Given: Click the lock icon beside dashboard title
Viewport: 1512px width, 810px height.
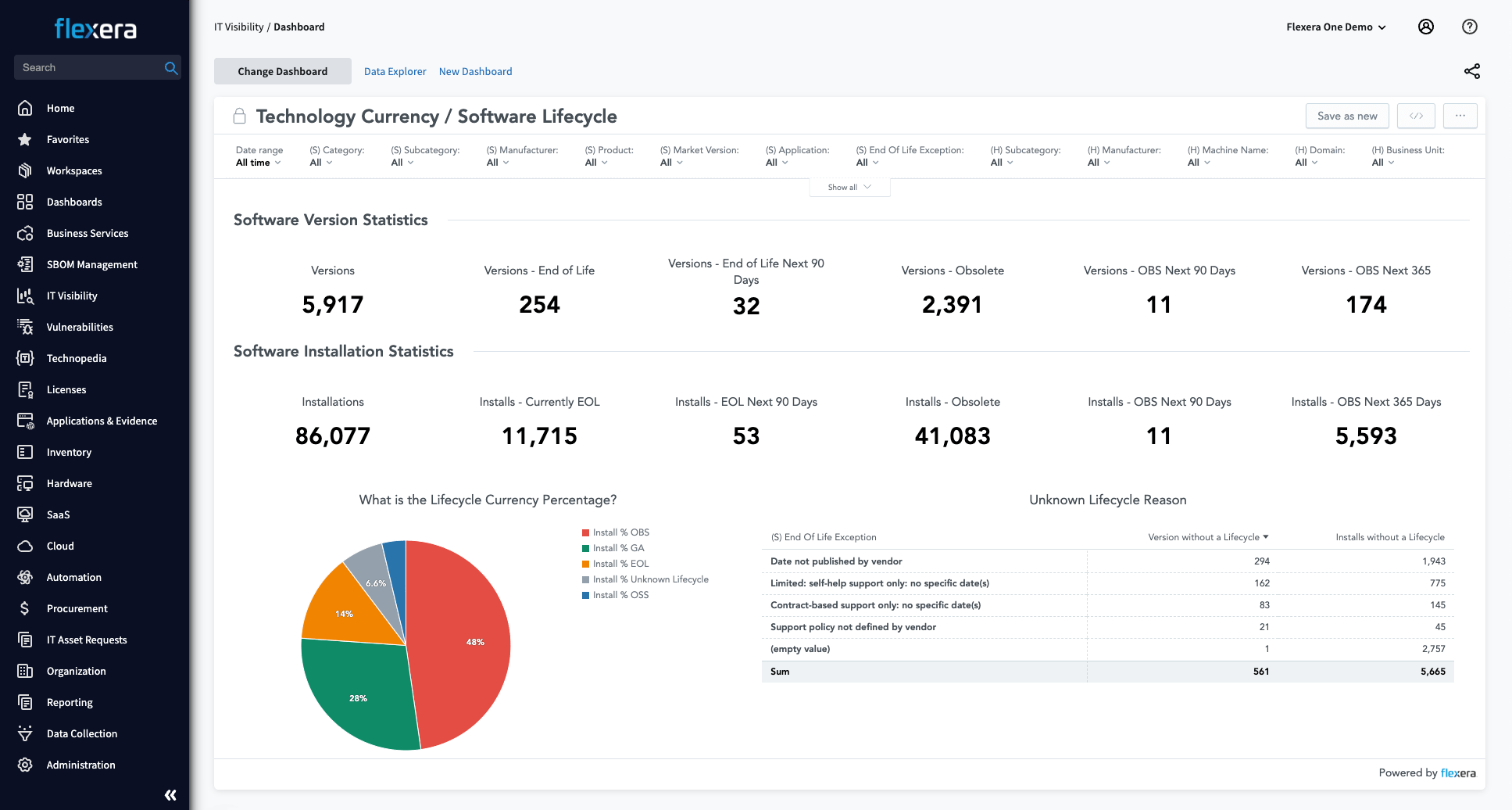Looking at the screenshot, I should (240, 116).
